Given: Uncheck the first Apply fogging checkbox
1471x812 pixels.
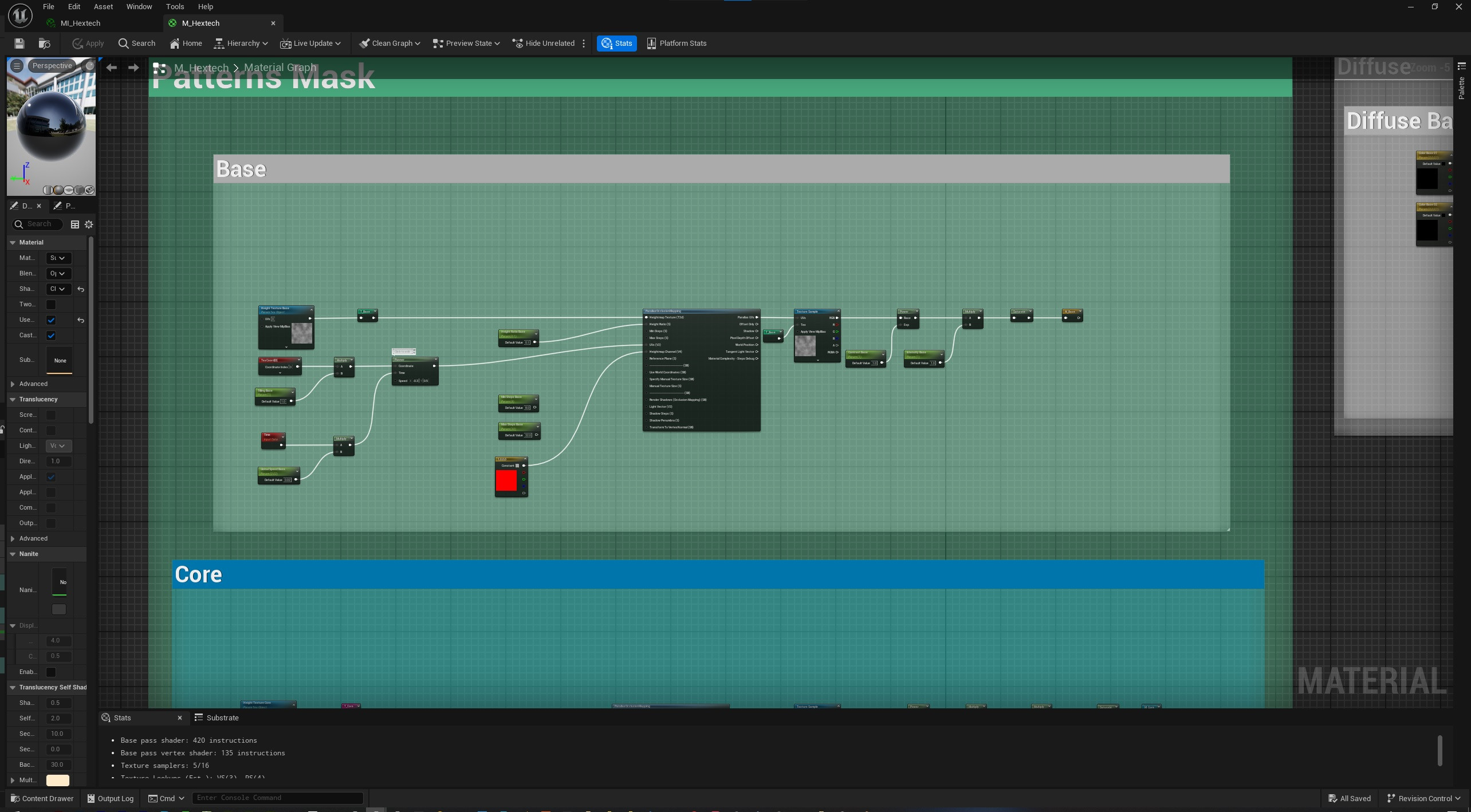Looking at the screenshot, I should tap(51, 477).
